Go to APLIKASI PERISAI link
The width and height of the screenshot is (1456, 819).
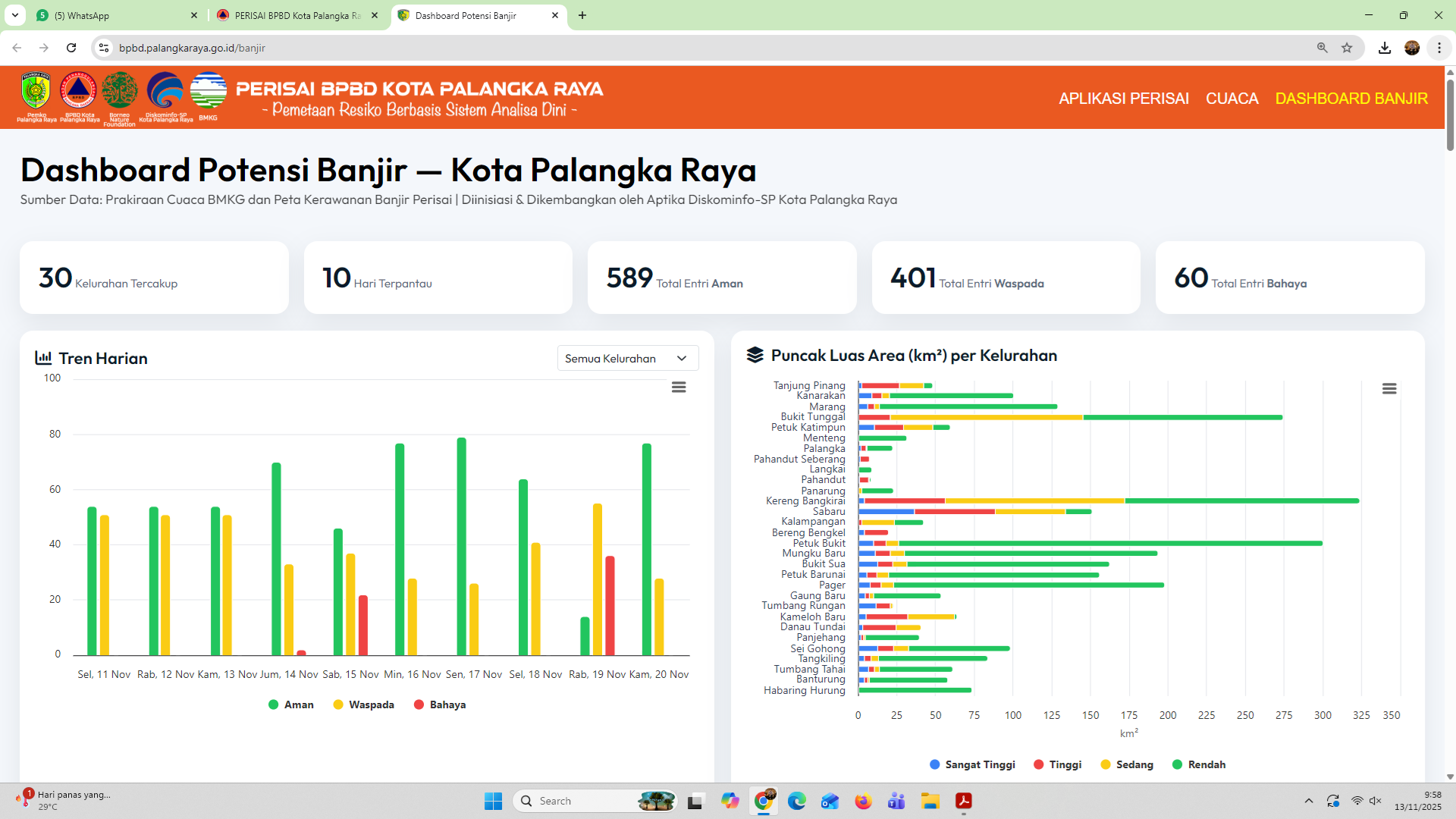click(x=1123, y=99)
